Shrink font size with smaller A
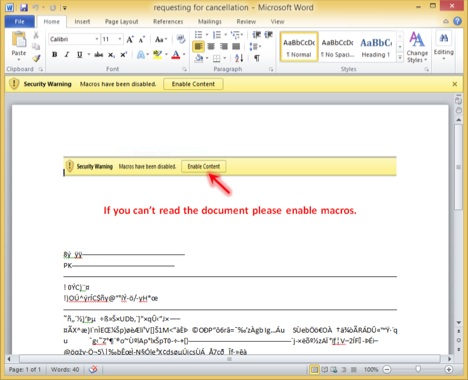468x380 pixels. pyautogui.click(x=142, y=40)
